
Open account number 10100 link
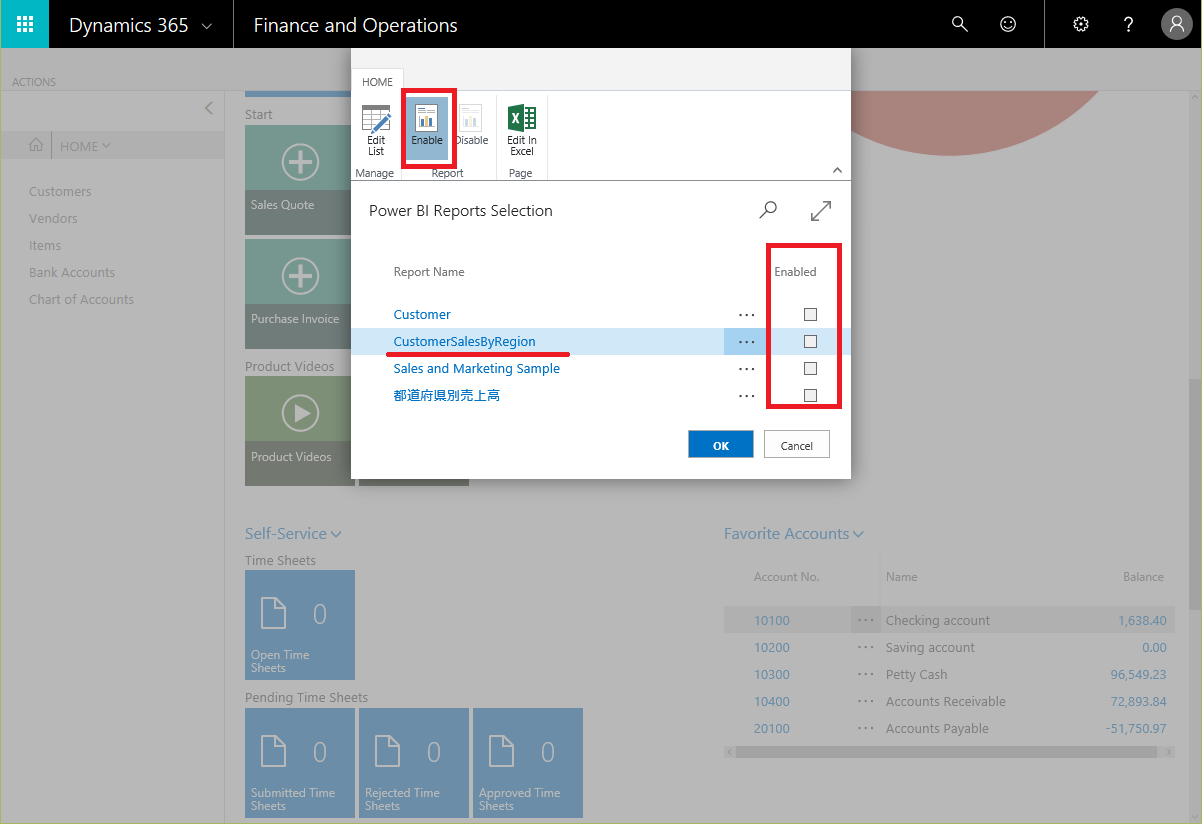click(x=772, y=620)
